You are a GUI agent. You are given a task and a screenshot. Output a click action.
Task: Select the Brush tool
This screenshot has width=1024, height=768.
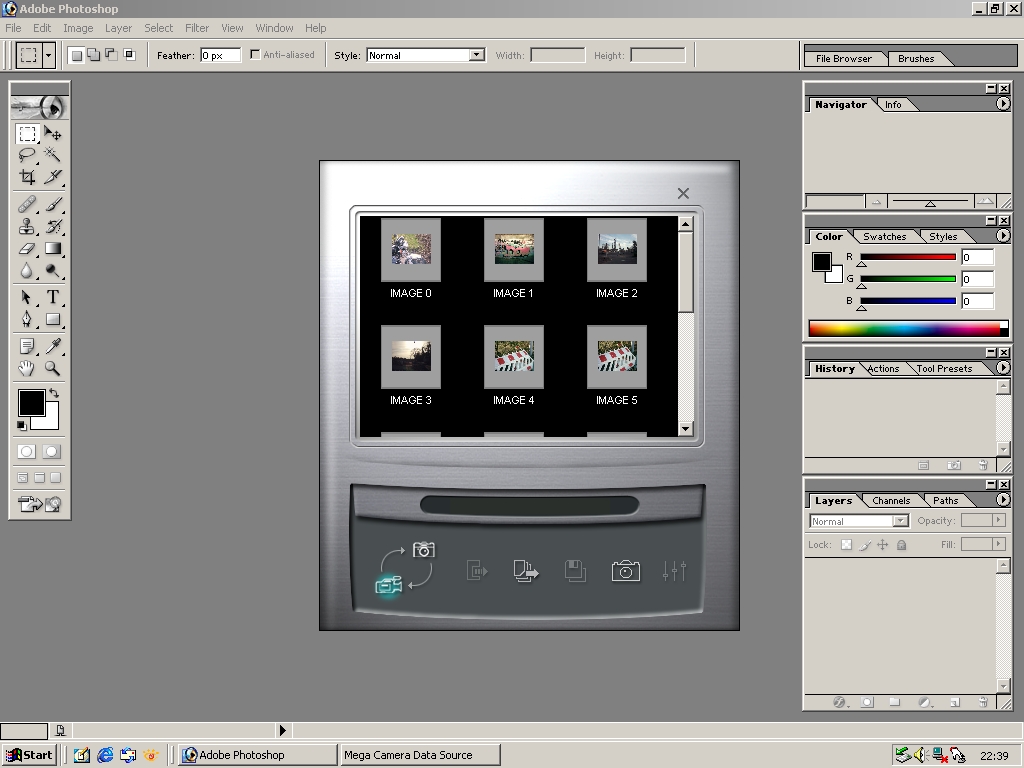[52, 204]
